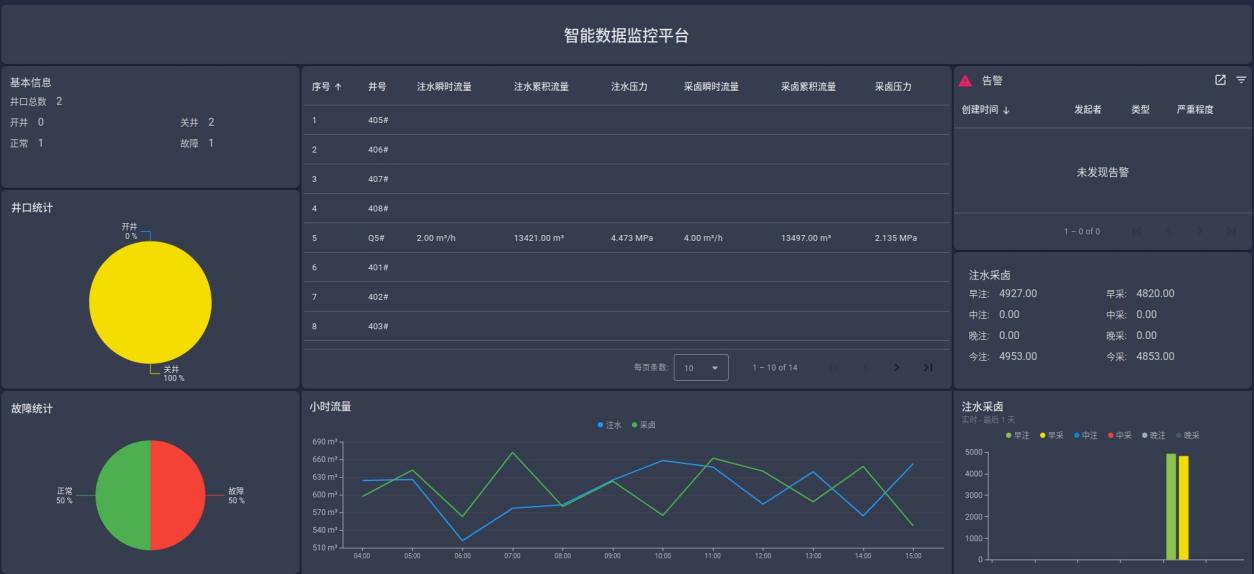Image resolution: width=1254 pixels, height=574 pixels.
Task: Click the 2.00 m³/h instant flow cell
Action: 436,238
